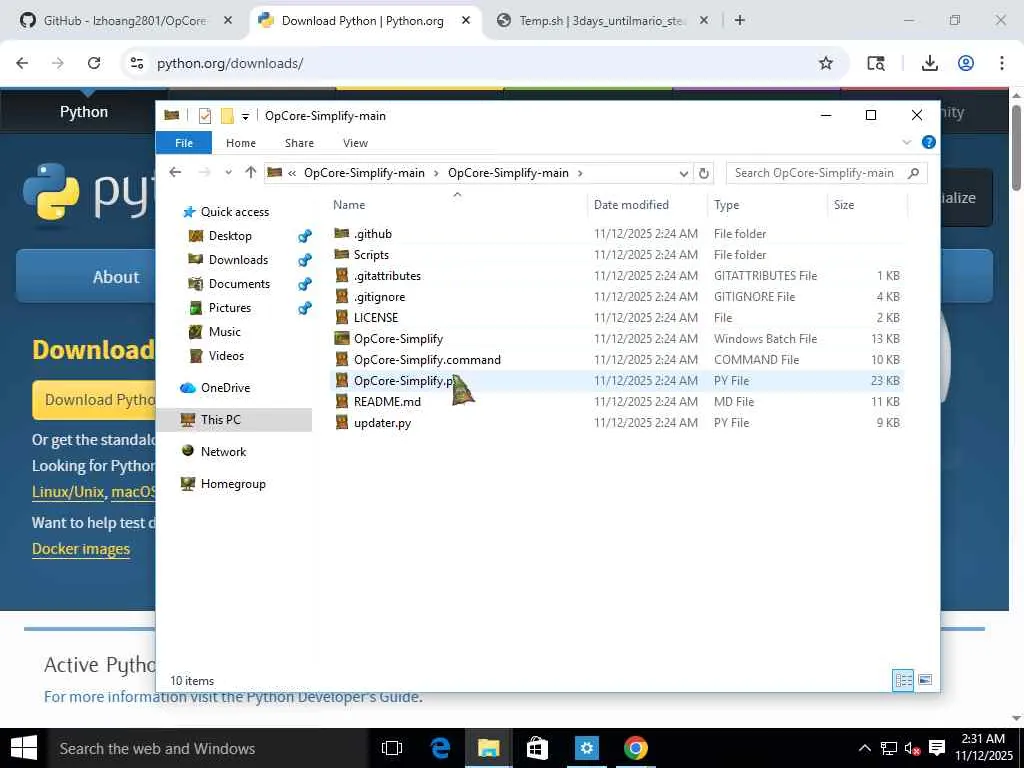
Task: Select the OpCore-Simplify.command file name
Action: click(x=427, y=359)
